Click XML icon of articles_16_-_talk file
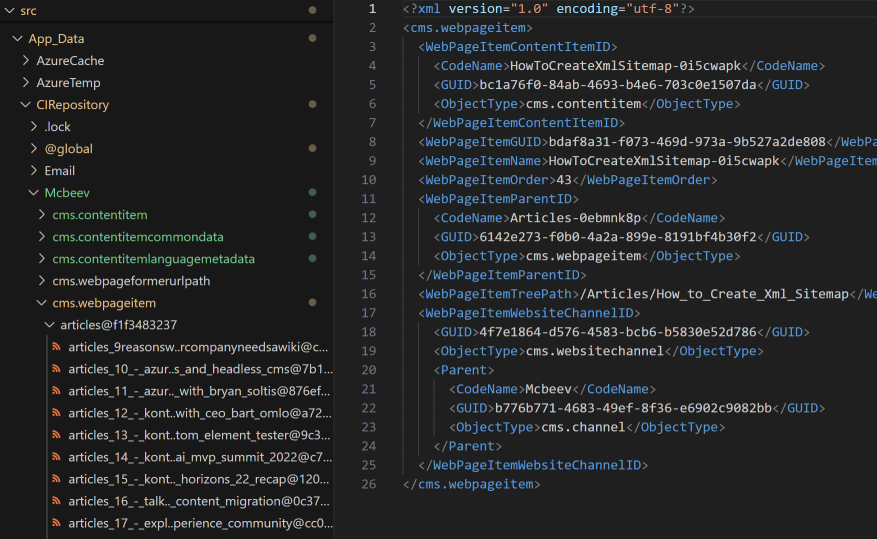The image size is (877, 539). (56, 501)
